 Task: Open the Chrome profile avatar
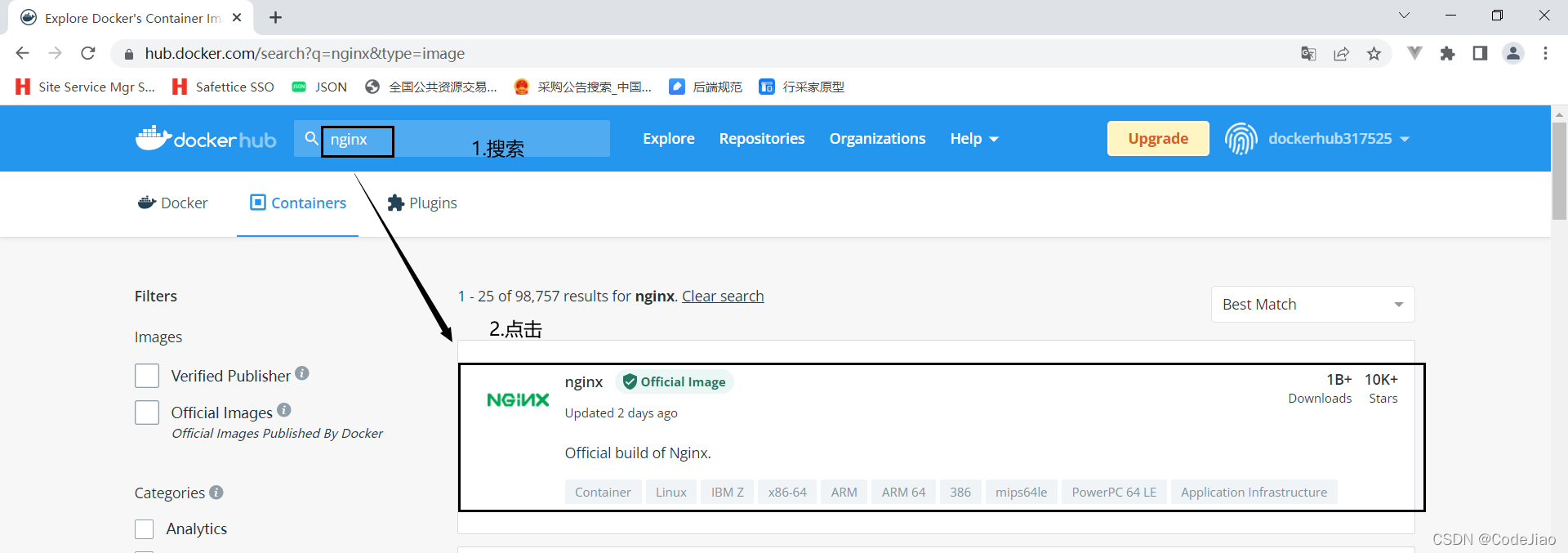pyautogui.click(x=1513, y=54)
